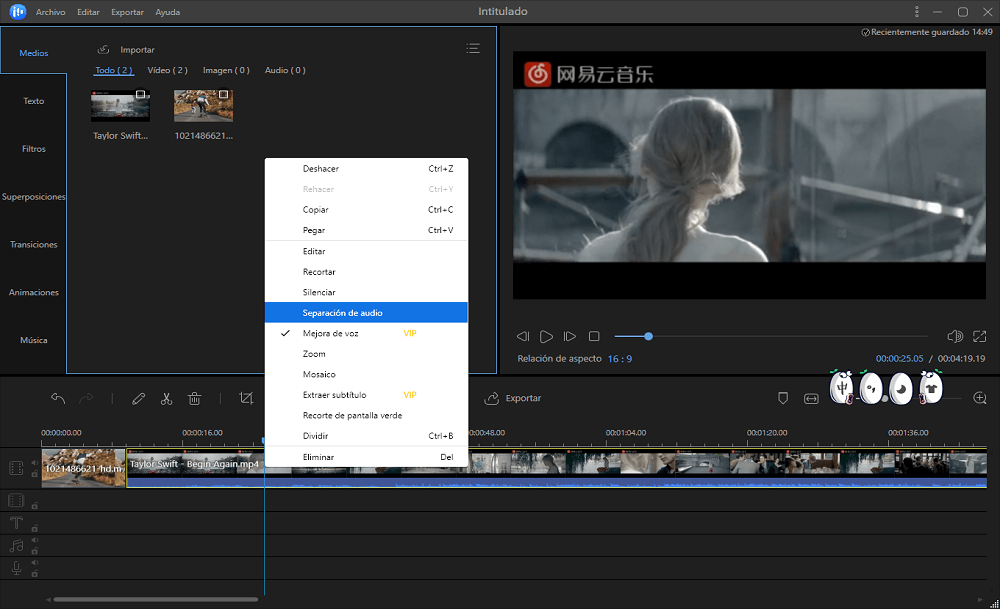Open the Ayuda menu
This screenshot has height=609, width=1000.
[168, 12]
